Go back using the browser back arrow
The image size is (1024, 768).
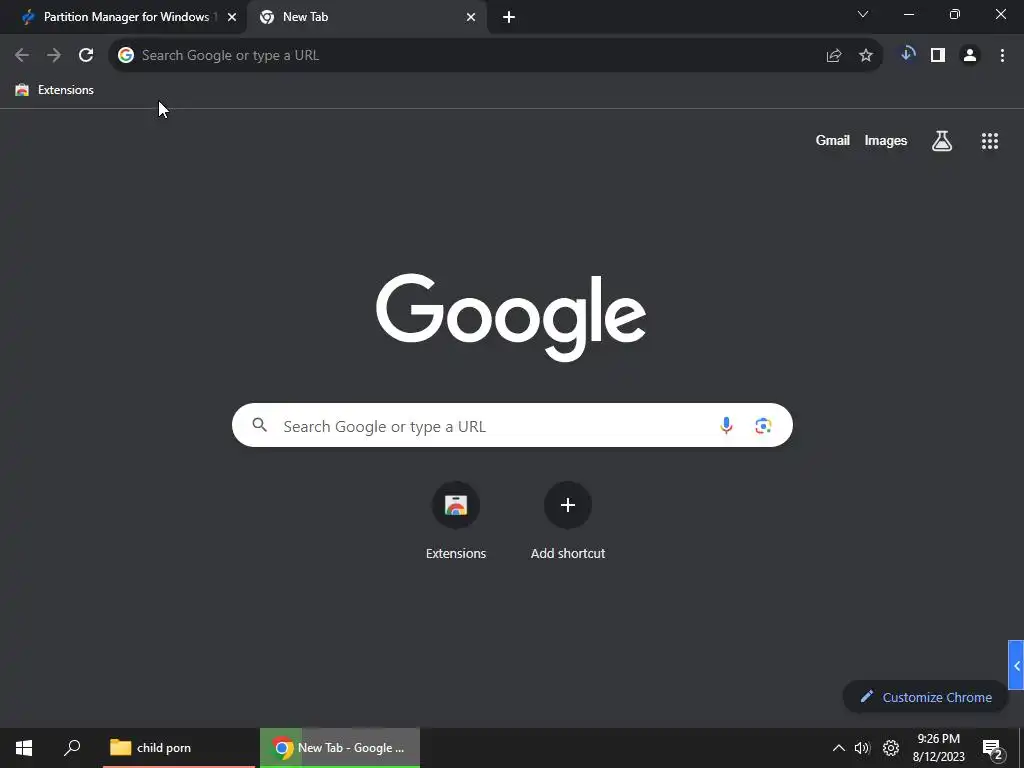pos(22,56)
